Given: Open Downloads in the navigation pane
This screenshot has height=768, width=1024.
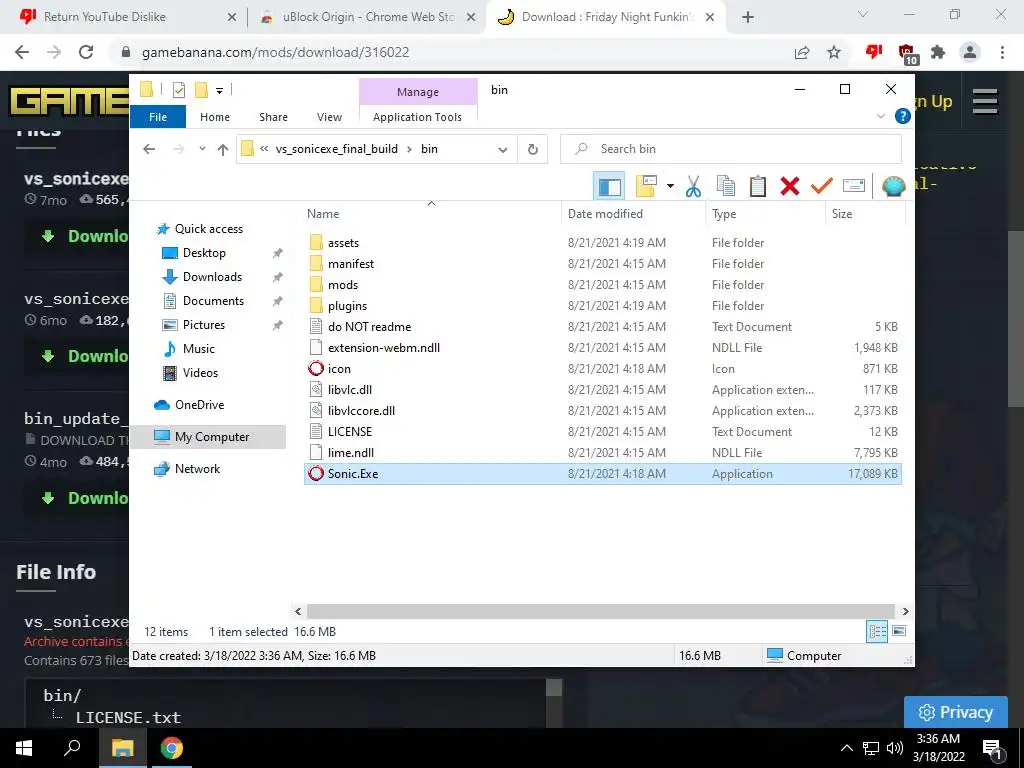Looking at the screenshot, I should click(212, 277).
